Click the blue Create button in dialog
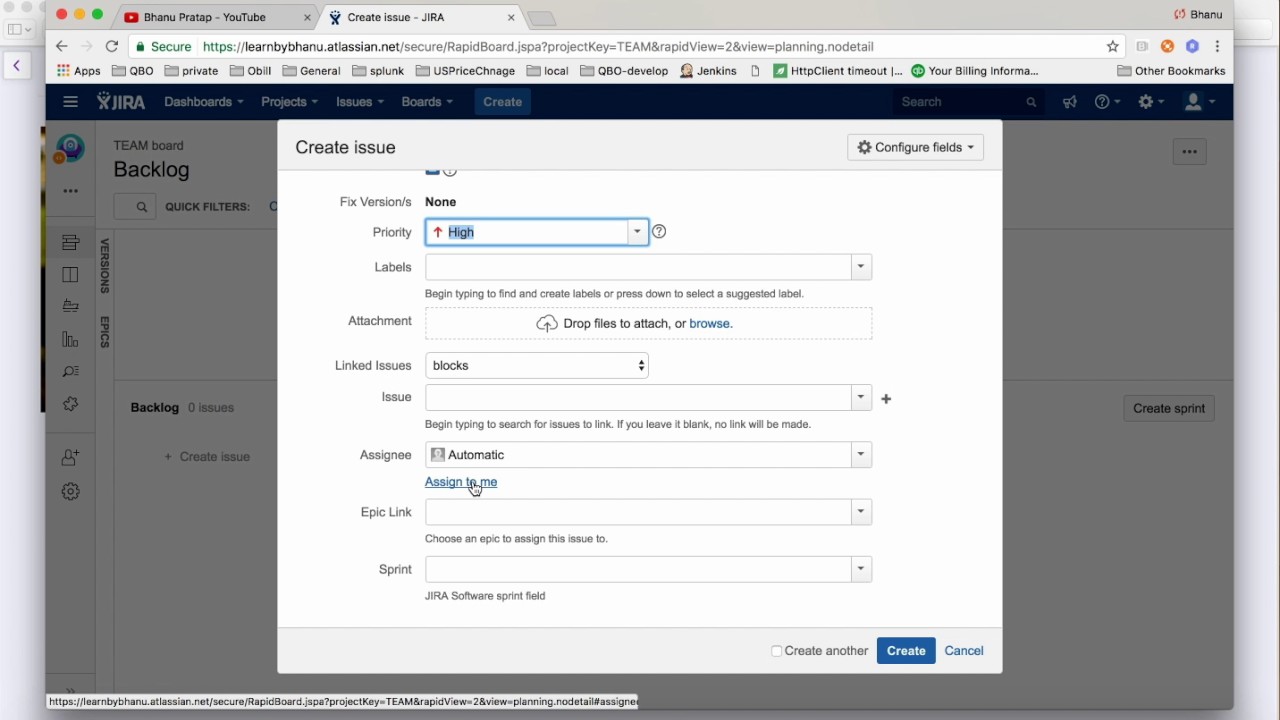The height and width of the screenshot is (720, 1280). coord(906,651)
